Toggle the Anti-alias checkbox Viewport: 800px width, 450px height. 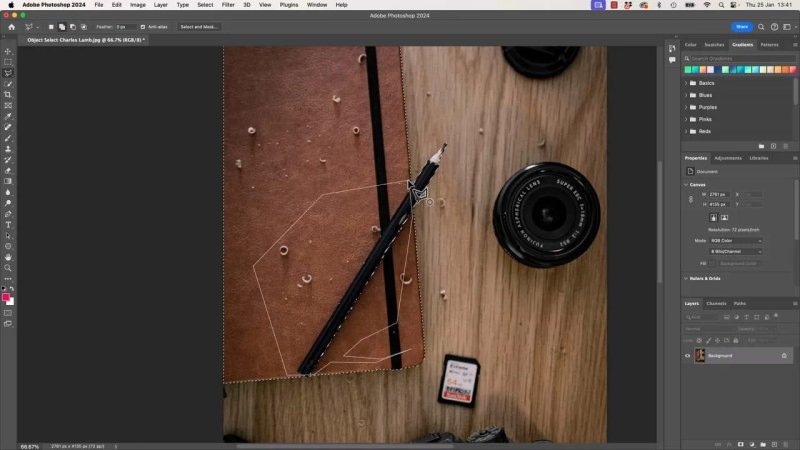click(x=143, y=27)
